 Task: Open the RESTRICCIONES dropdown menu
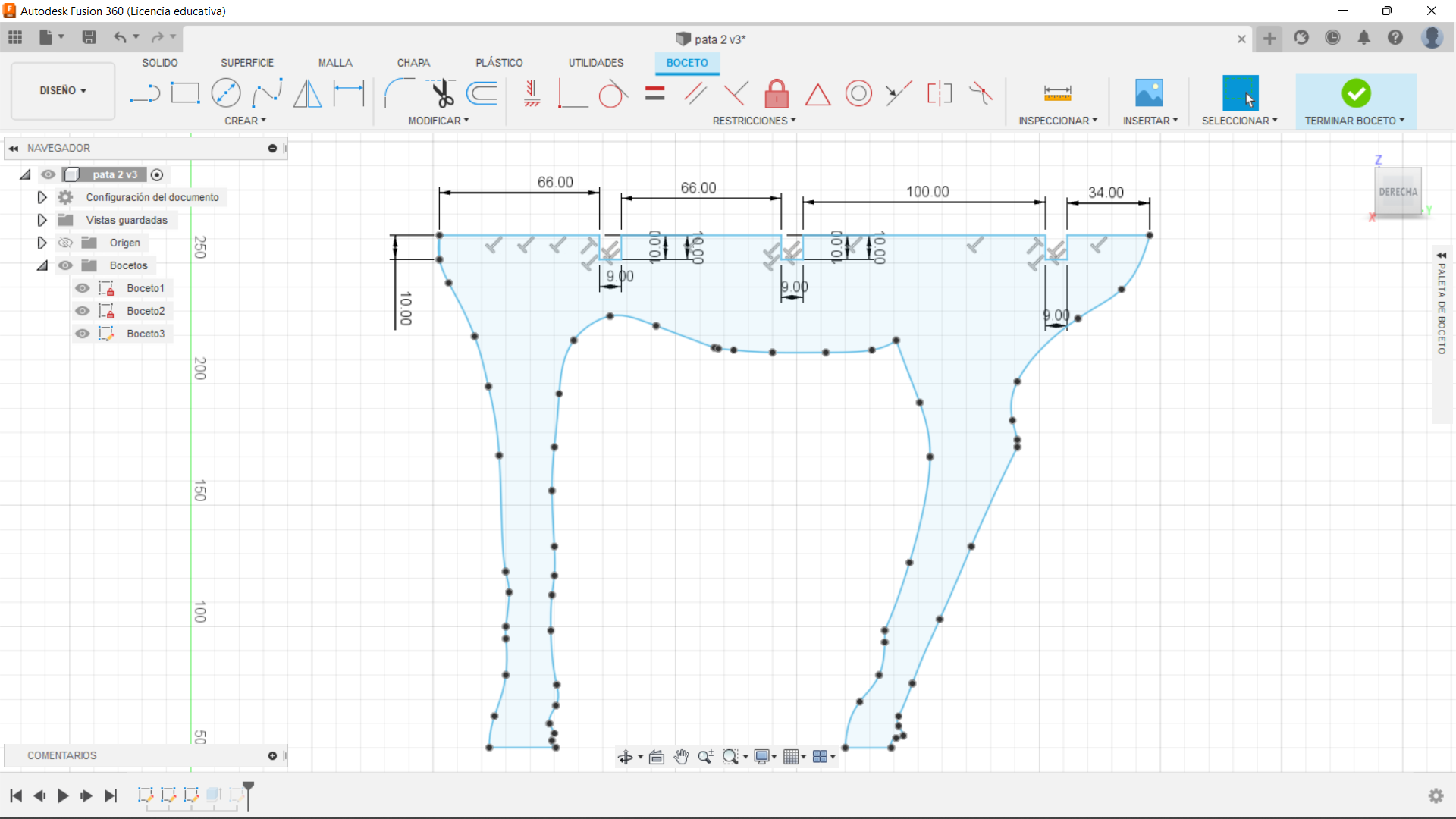(x=754, y=121)
